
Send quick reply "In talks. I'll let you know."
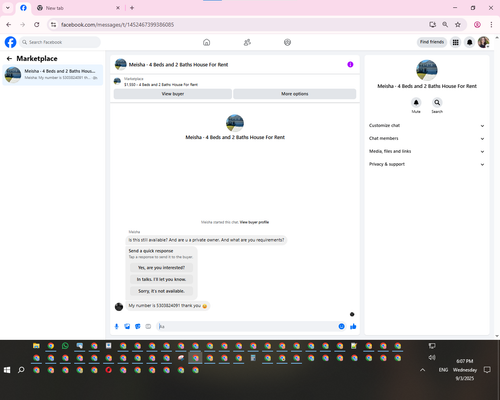tap(161, 279)
